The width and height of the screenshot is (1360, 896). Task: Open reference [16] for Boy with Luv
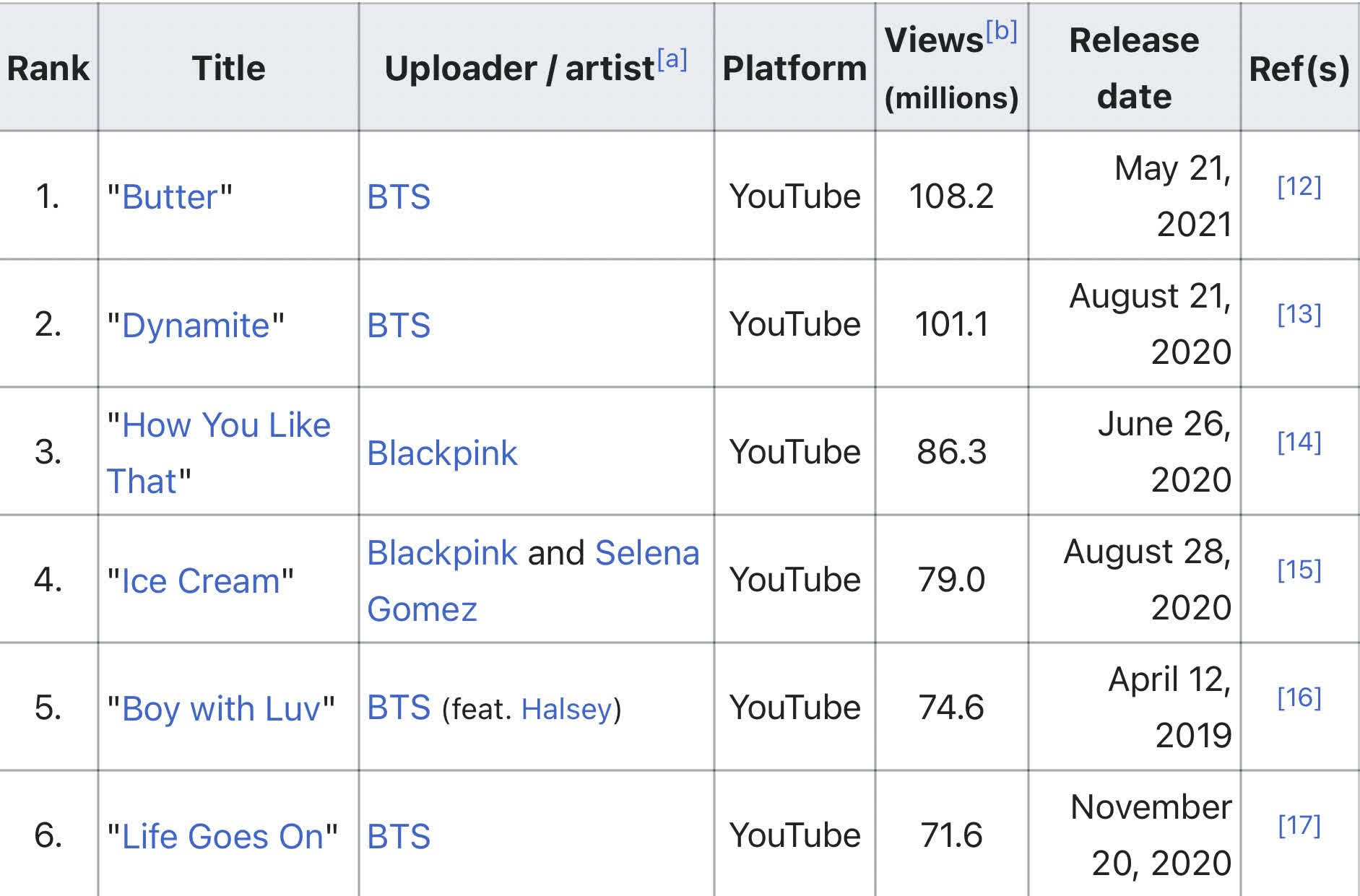[x=1299, y=697]
